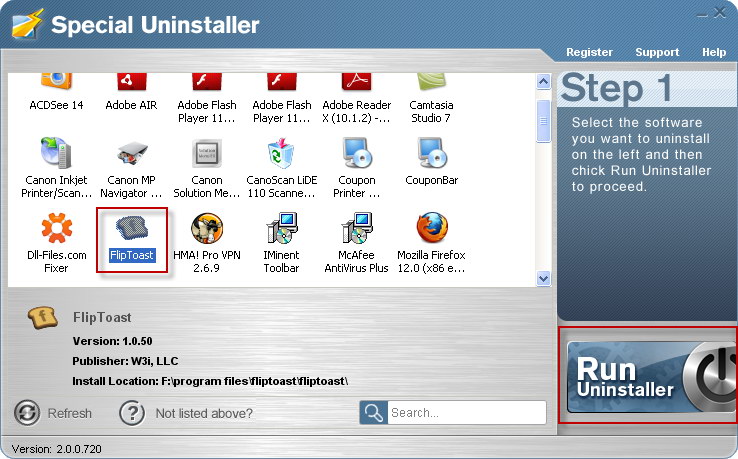Select the McAfee AntiVirus Plus icon
Viewport: 738px width, 459px height.
[357, 228]
